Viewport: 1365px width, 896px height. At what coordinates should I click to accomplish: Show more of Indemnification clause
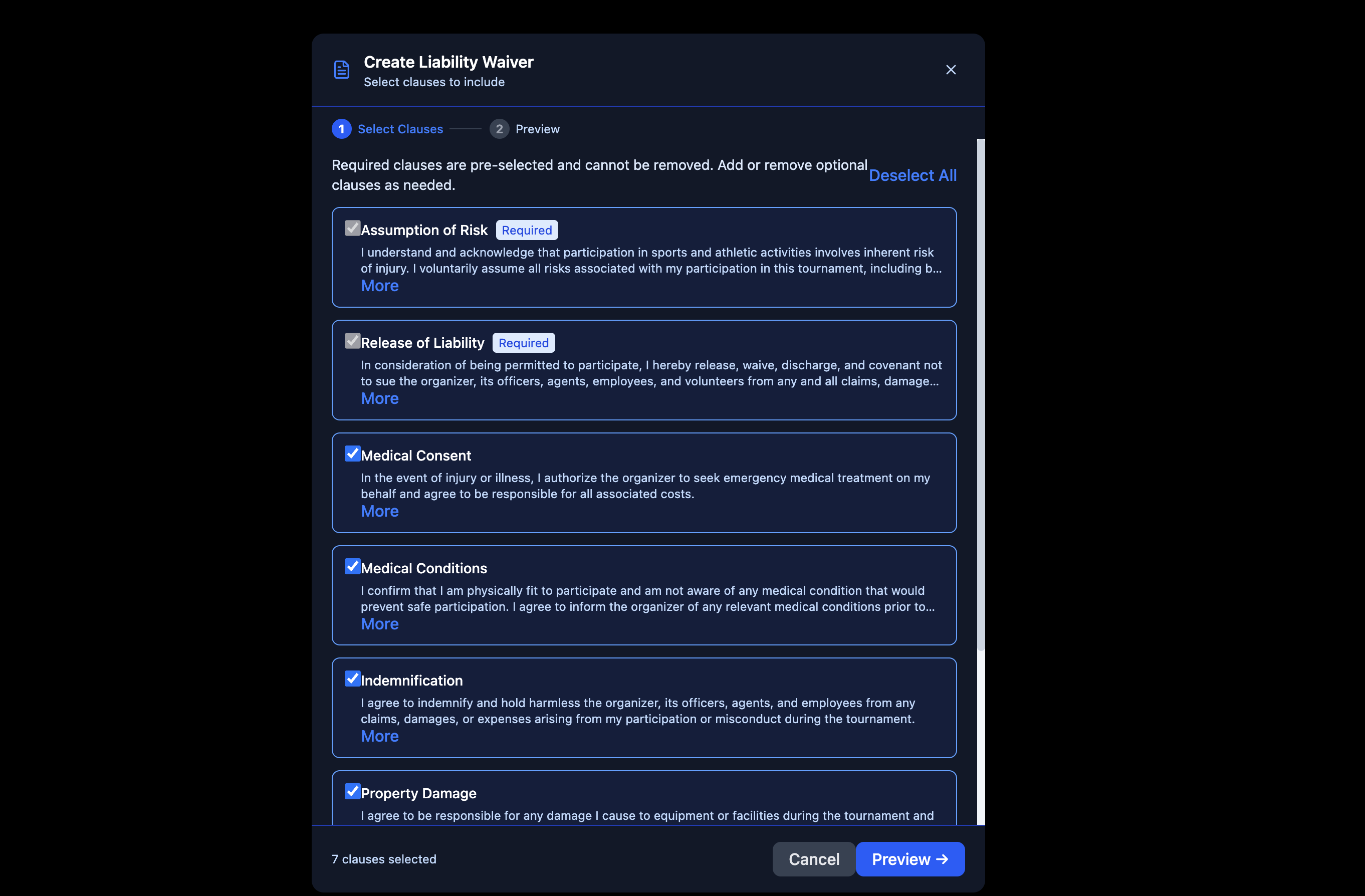(x=380, y=737)
